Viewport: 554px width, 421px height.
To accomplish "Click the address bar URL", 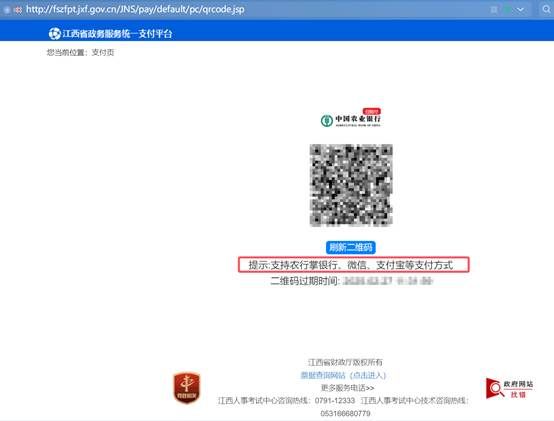I will point(135,9).
